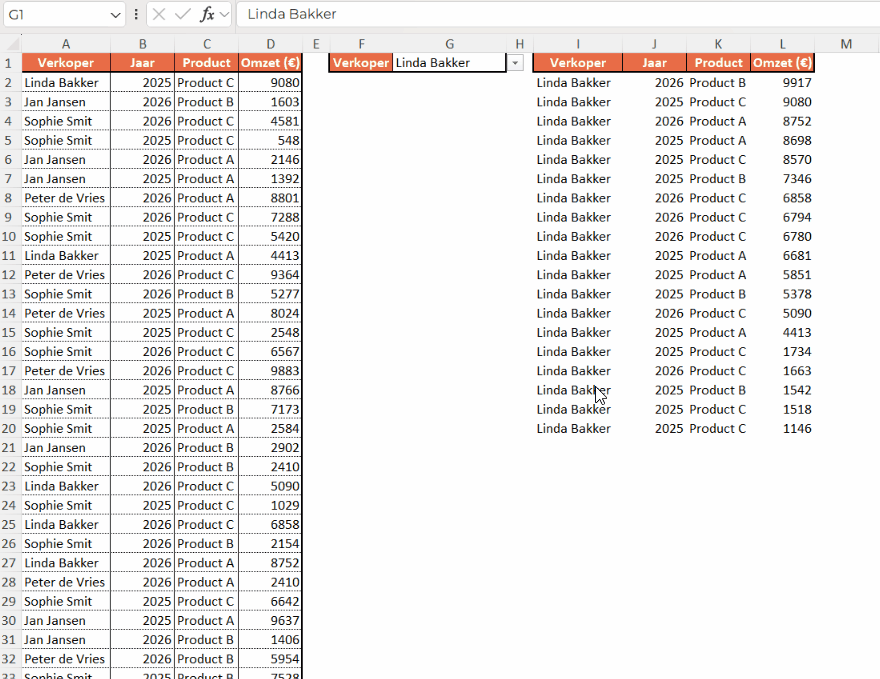Image resolution: width=880 pixels, height=679 pixels.
Task: Select column L header
Action: tap(782, 44)
